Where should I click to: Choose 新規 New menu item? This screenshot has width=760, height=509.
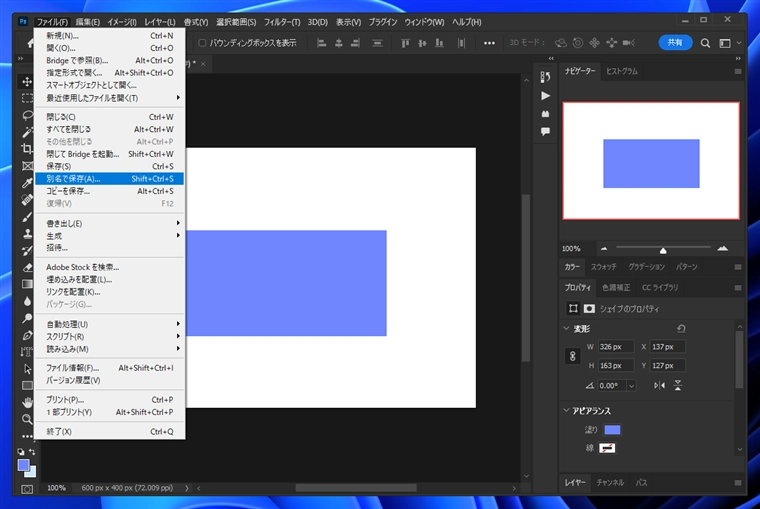(109, 35)
